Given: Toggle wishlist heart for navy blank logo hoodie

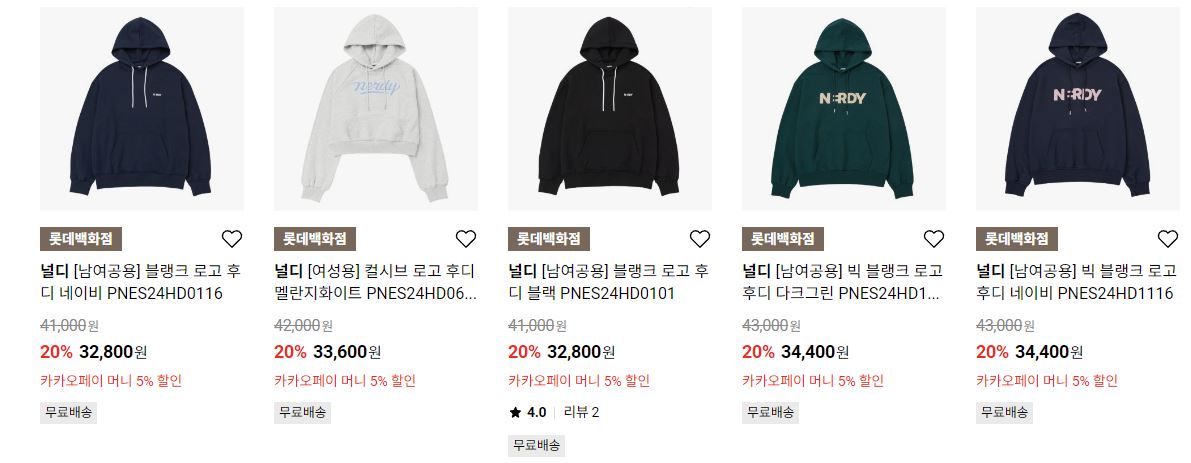Looking at the screenshot, I should pos(232,239).
